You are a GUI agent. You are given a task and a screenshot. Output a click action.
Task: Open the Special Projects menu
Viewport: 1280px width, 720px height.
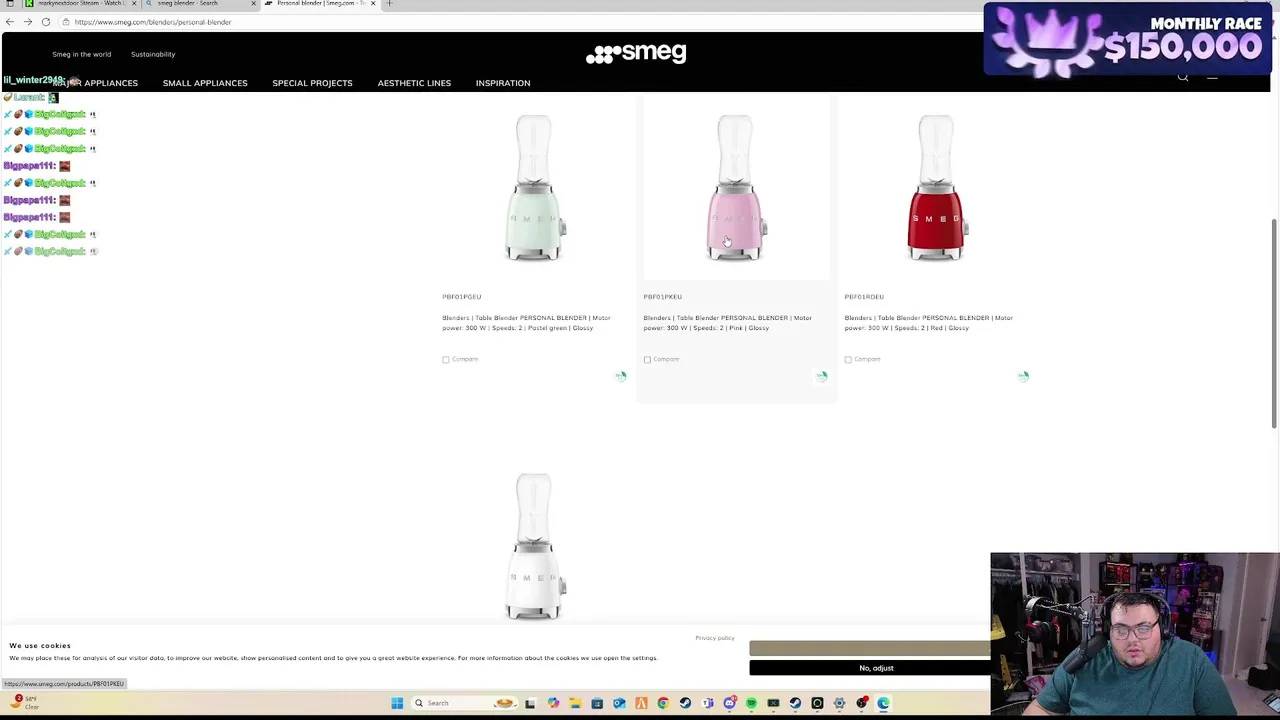[312, 83]
